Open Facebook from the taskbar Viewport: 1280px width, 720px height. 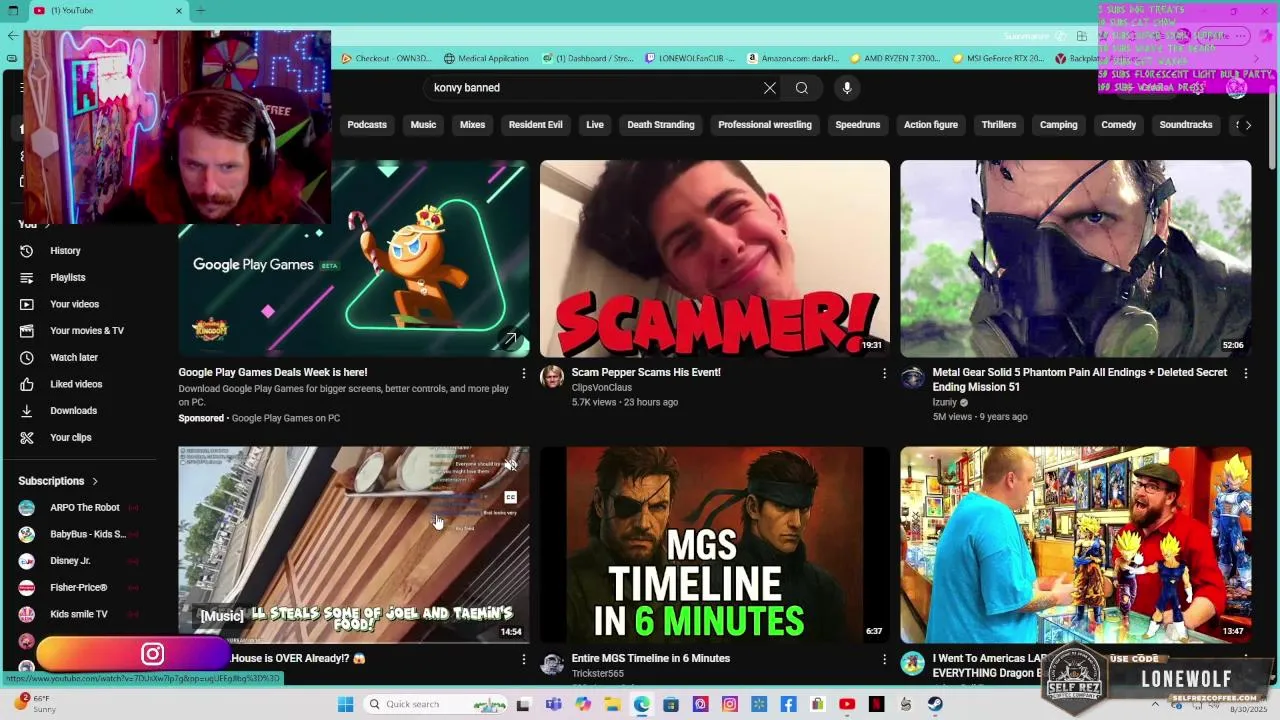coord(788,705)
